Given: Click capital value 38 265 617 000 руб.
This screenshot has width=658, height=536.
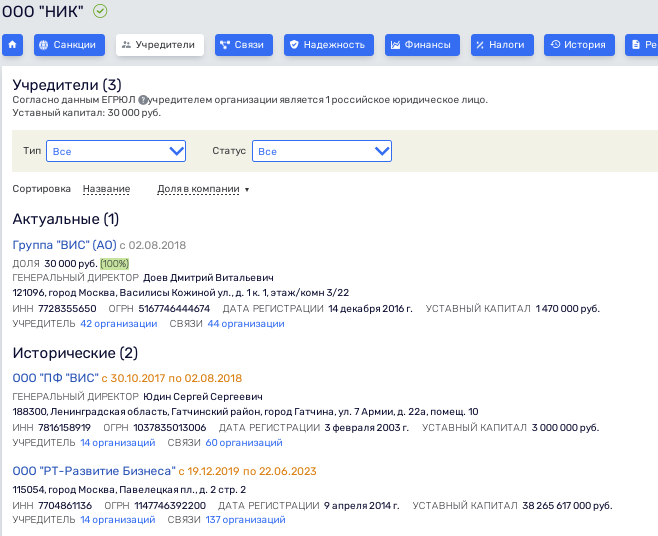Looking at the screenshot, I should [567, 505].
